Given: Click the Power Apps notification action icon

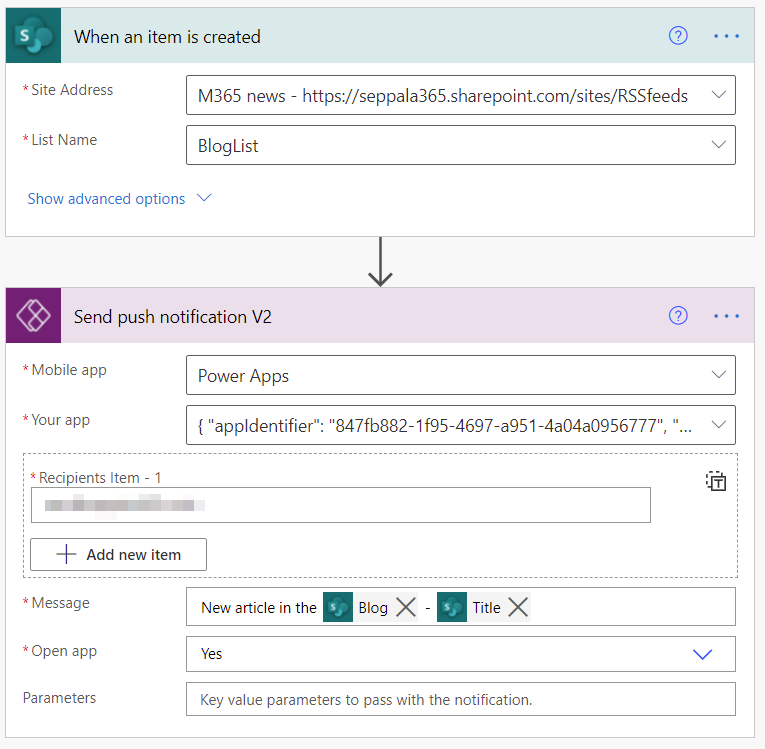Looking at the screenshot, I should [35, 316].
